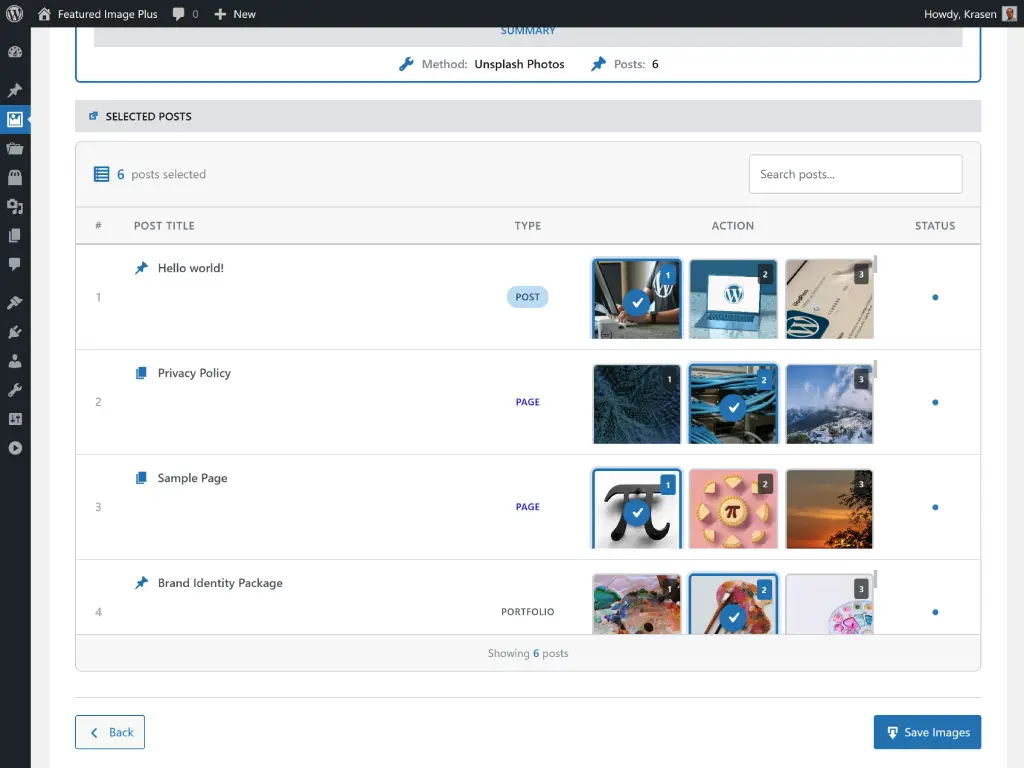
Task: Open the Pages folder icon in the sidebar
Action: coord(16,148)
